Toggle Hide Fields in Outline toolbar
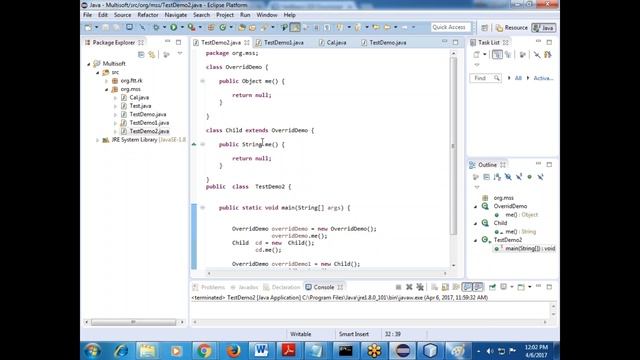Image resolution: width=640 pixels, height=360 pixels. [508, 177]
